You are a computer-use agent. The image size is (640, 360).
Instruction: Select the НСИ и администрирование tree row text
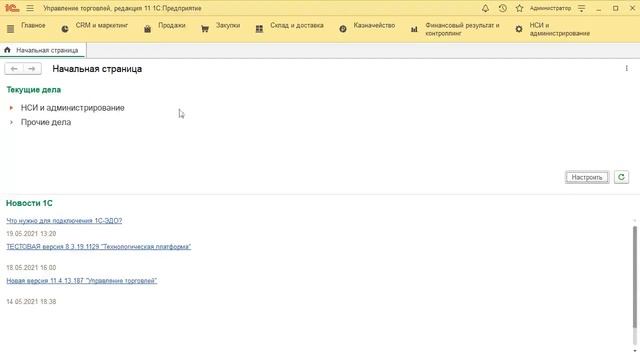(73, 108)
